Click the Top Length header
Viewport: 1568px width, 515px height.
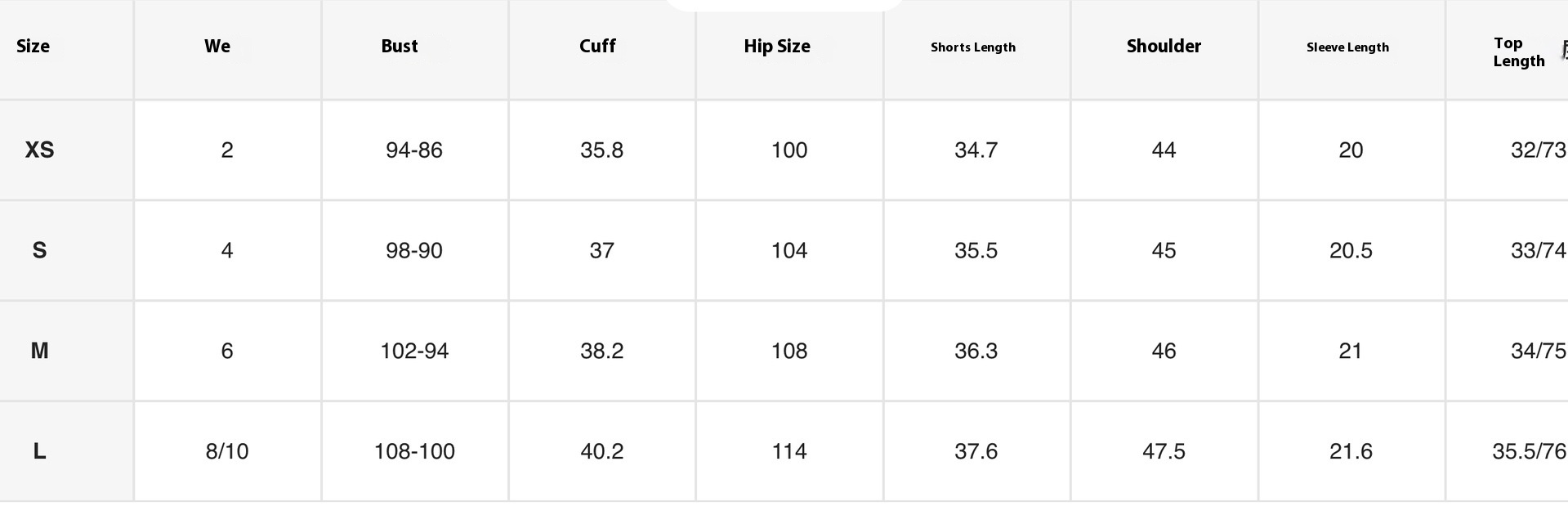point(1518,52)
